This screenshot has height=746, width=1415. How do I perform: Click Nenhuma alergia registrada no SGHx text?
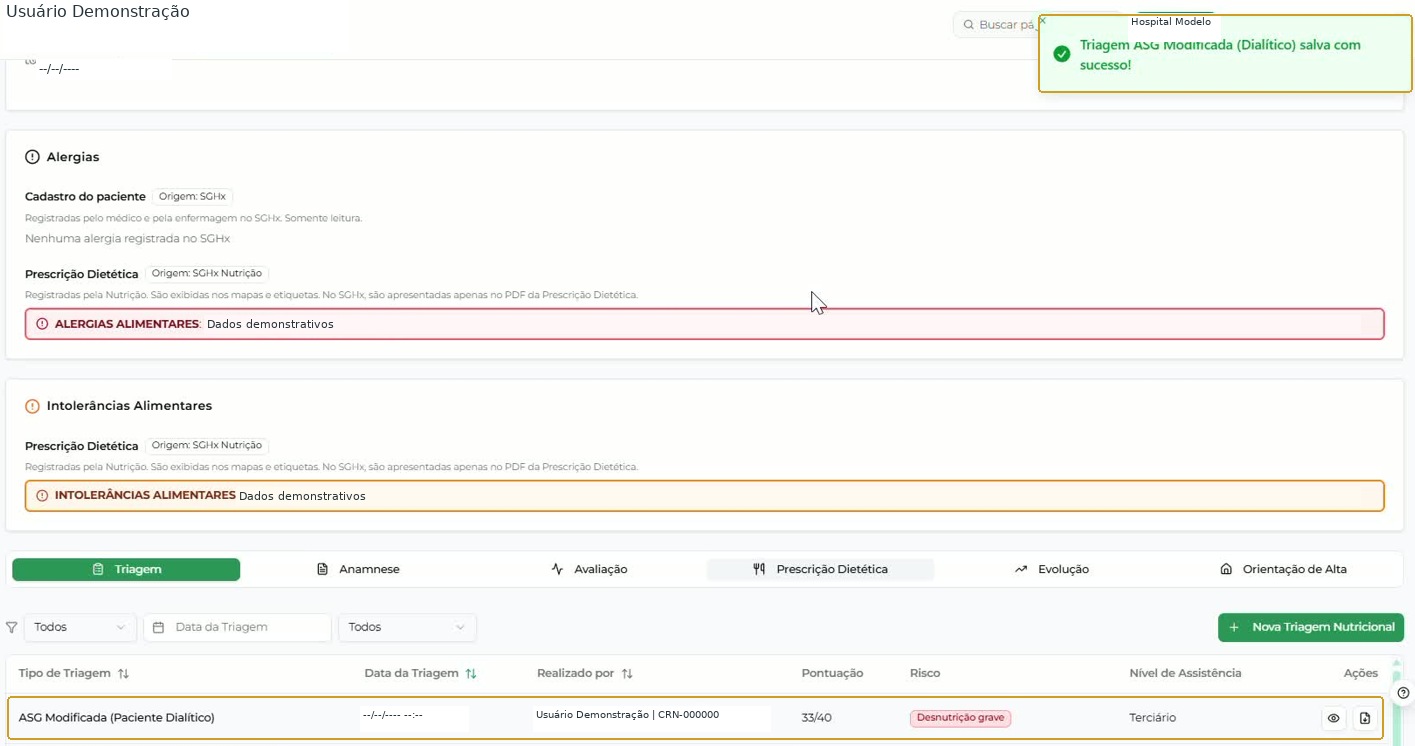tap(127, 239)
